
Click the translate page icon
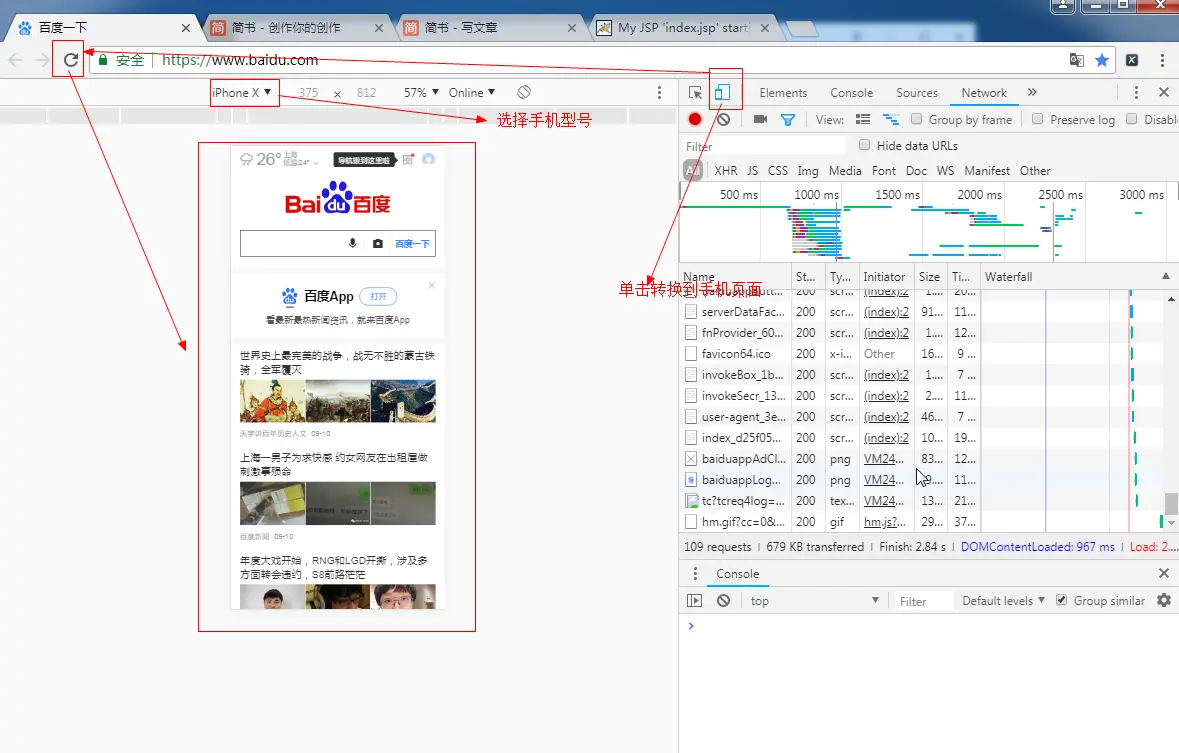(x=1077, y=60)
